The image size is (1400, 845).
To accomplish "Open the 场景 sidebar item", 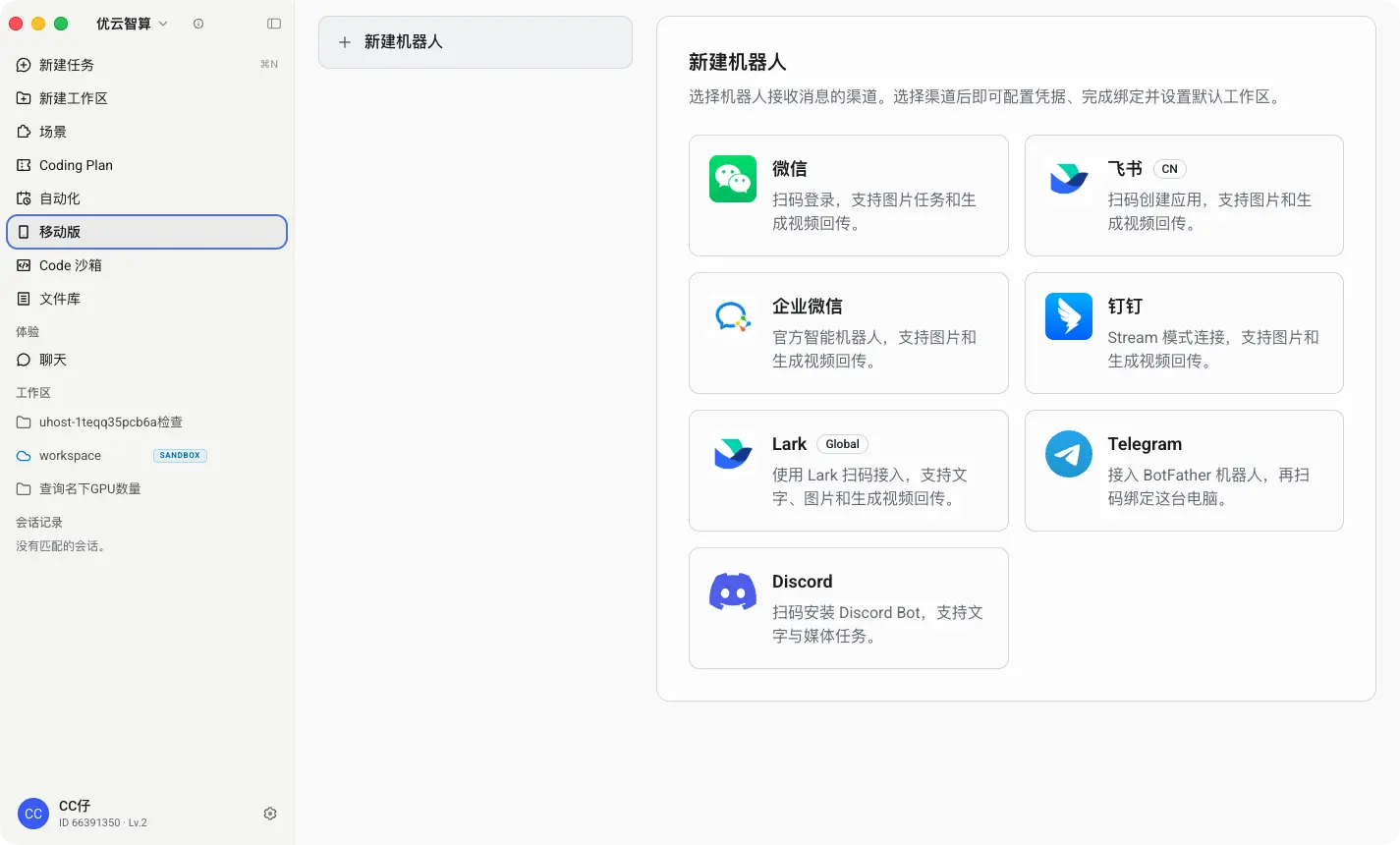I will [147, 132].
